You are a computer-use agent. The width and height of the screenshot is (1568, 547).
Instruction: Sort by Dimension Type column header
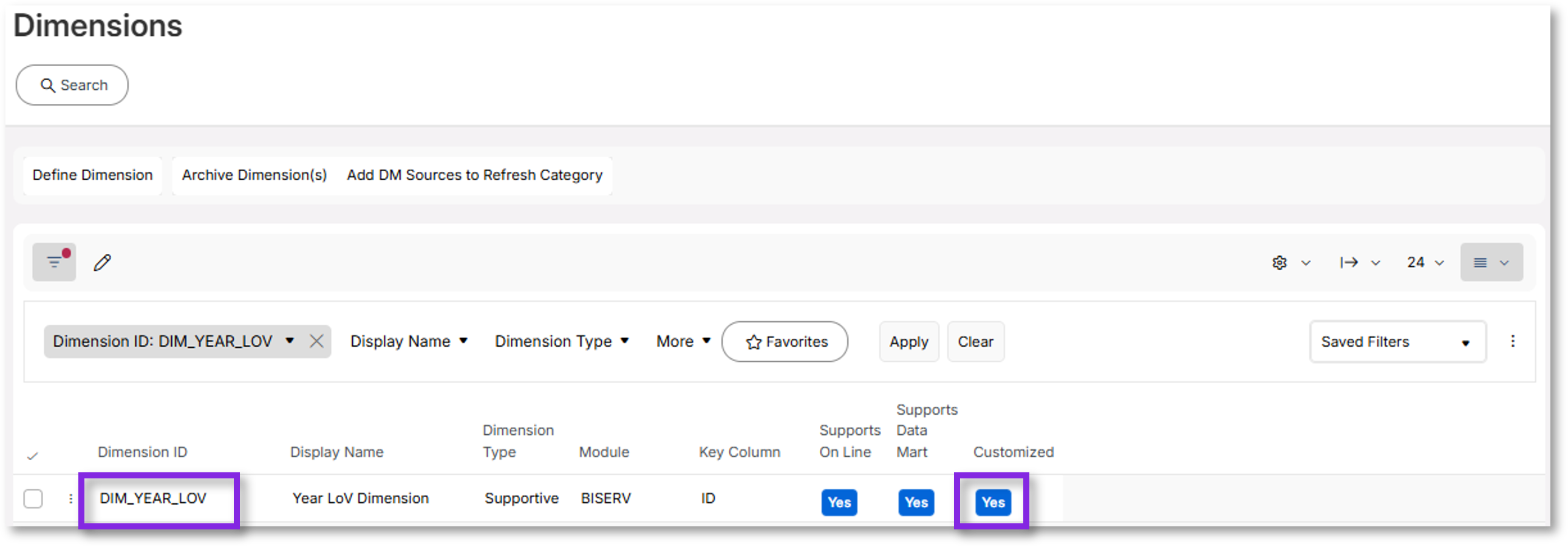[518, 442]
